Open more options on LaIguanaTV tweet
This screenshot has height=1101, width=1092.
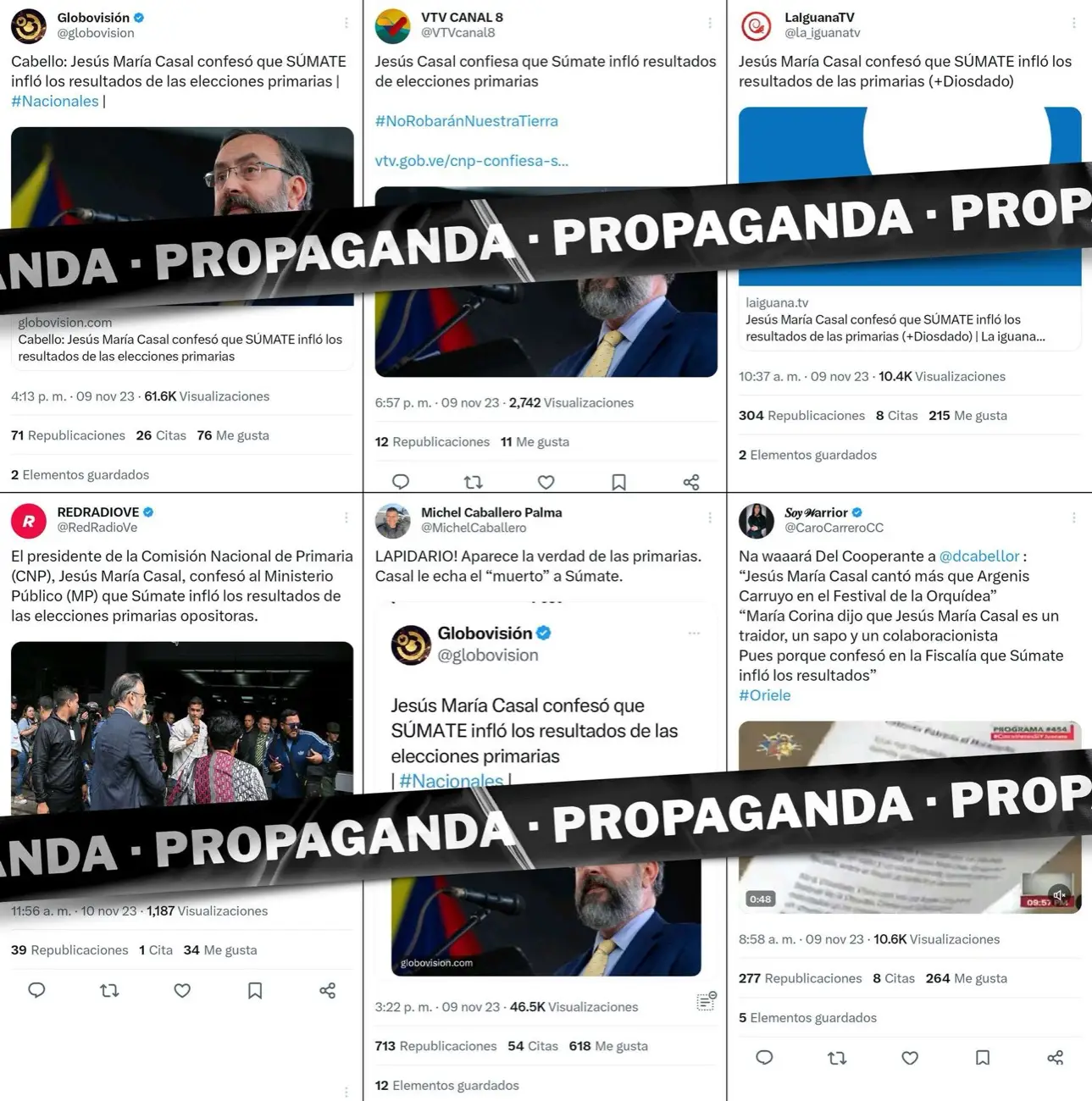coord(1073,24)
